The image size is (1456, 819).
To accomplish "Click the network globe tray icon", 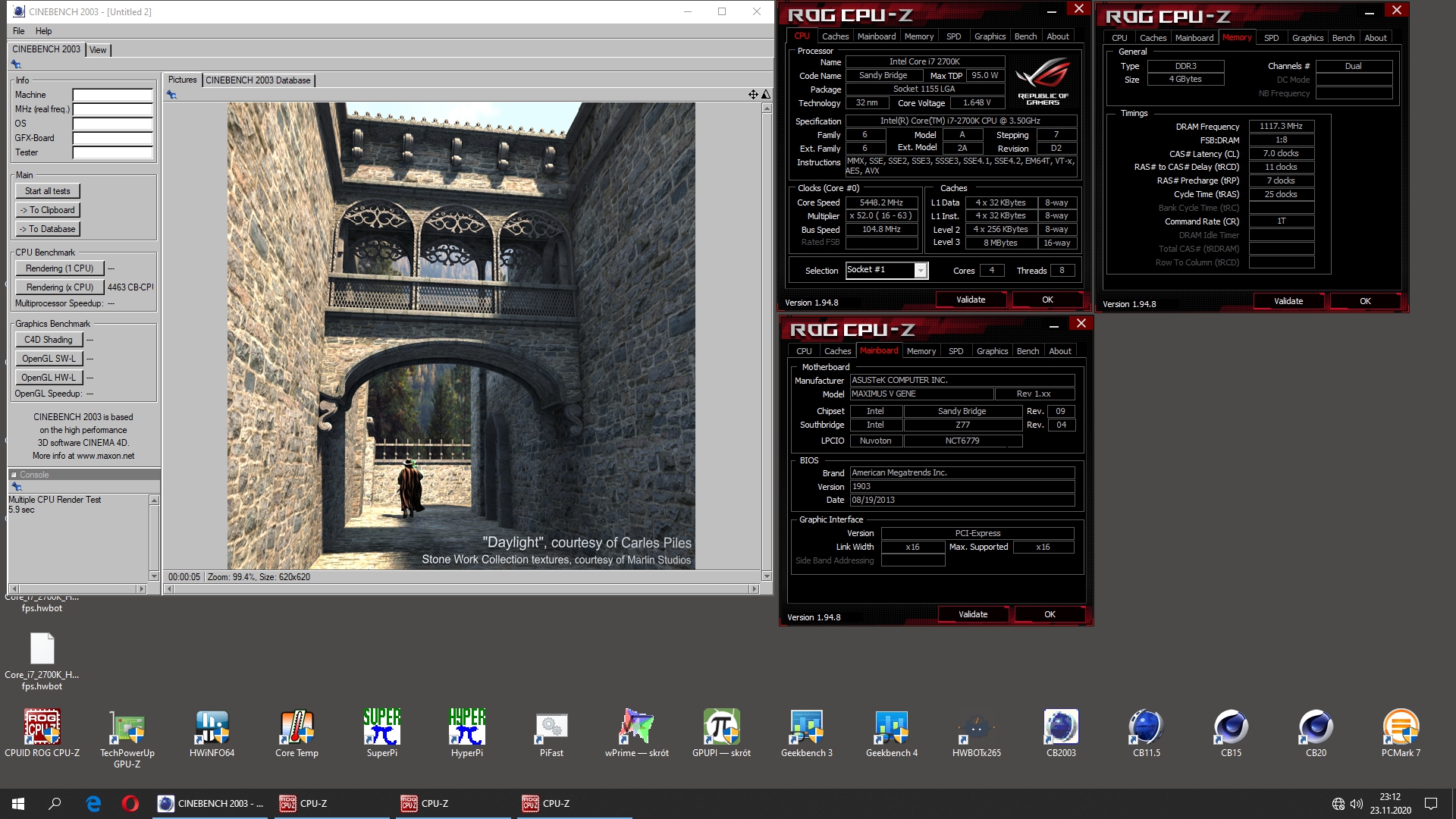I will (1338, 804).
